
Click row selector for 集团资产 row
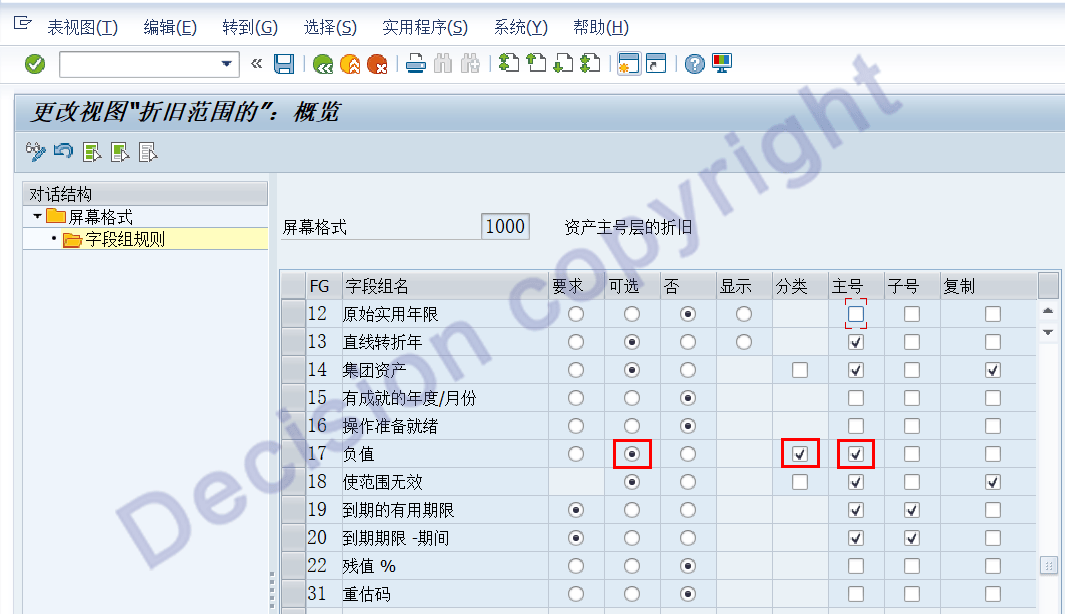(293, 370)
